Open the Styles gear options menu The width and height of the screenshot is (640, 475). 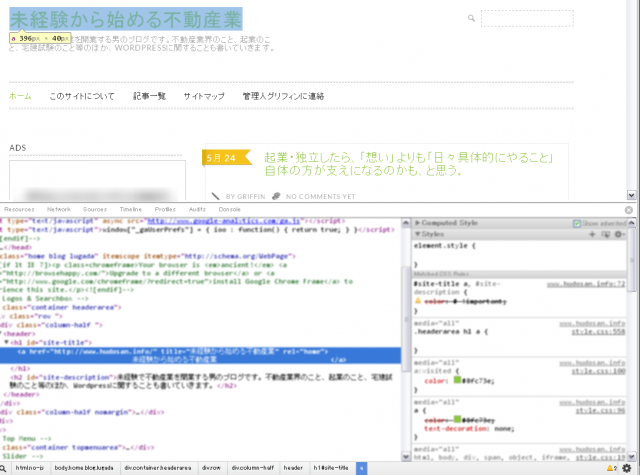619,234
